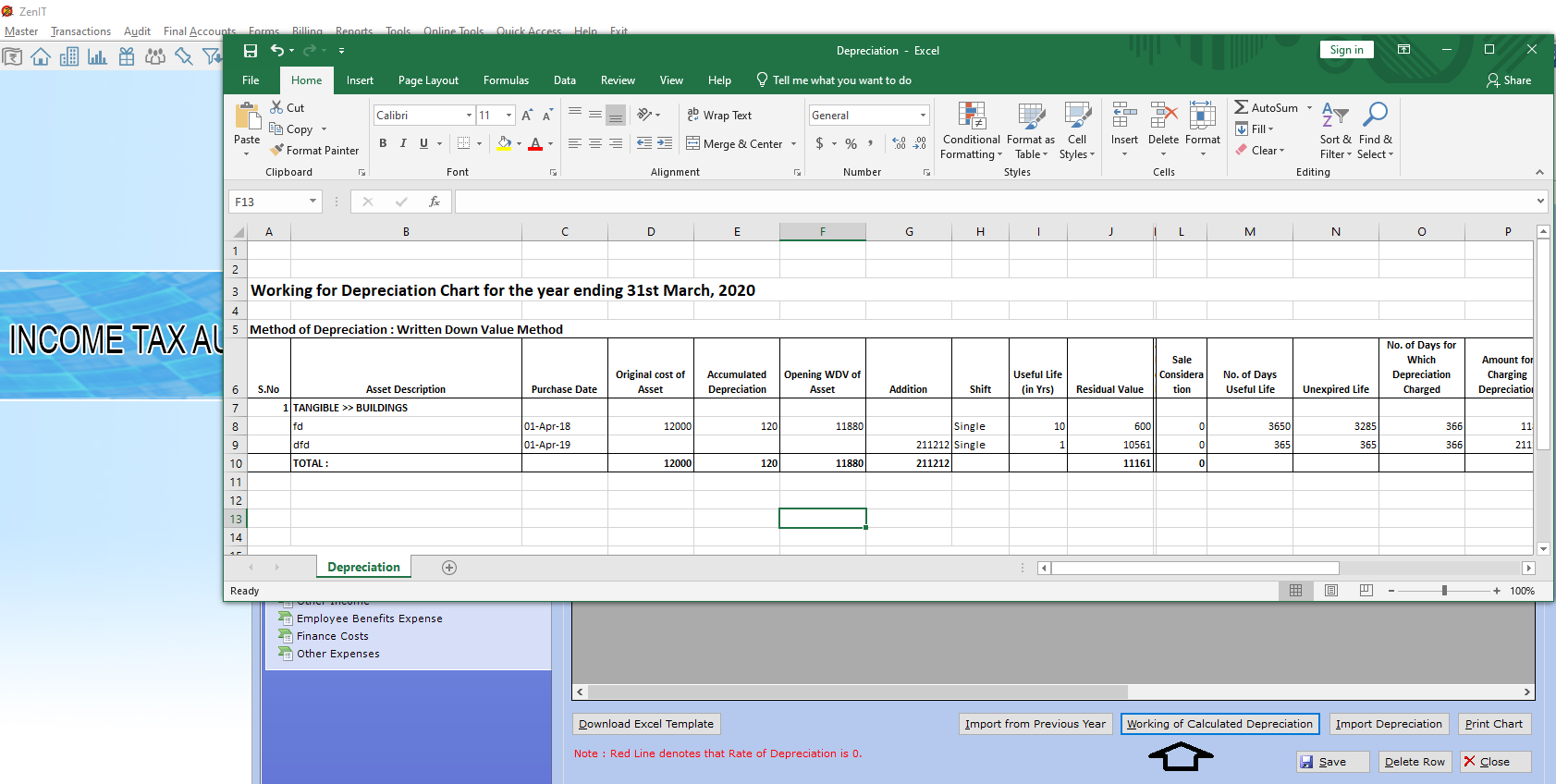Toggle Wrap Text for selected cell
The height and width of the screenshot is (784, 1556).
[x=718, y=116]
